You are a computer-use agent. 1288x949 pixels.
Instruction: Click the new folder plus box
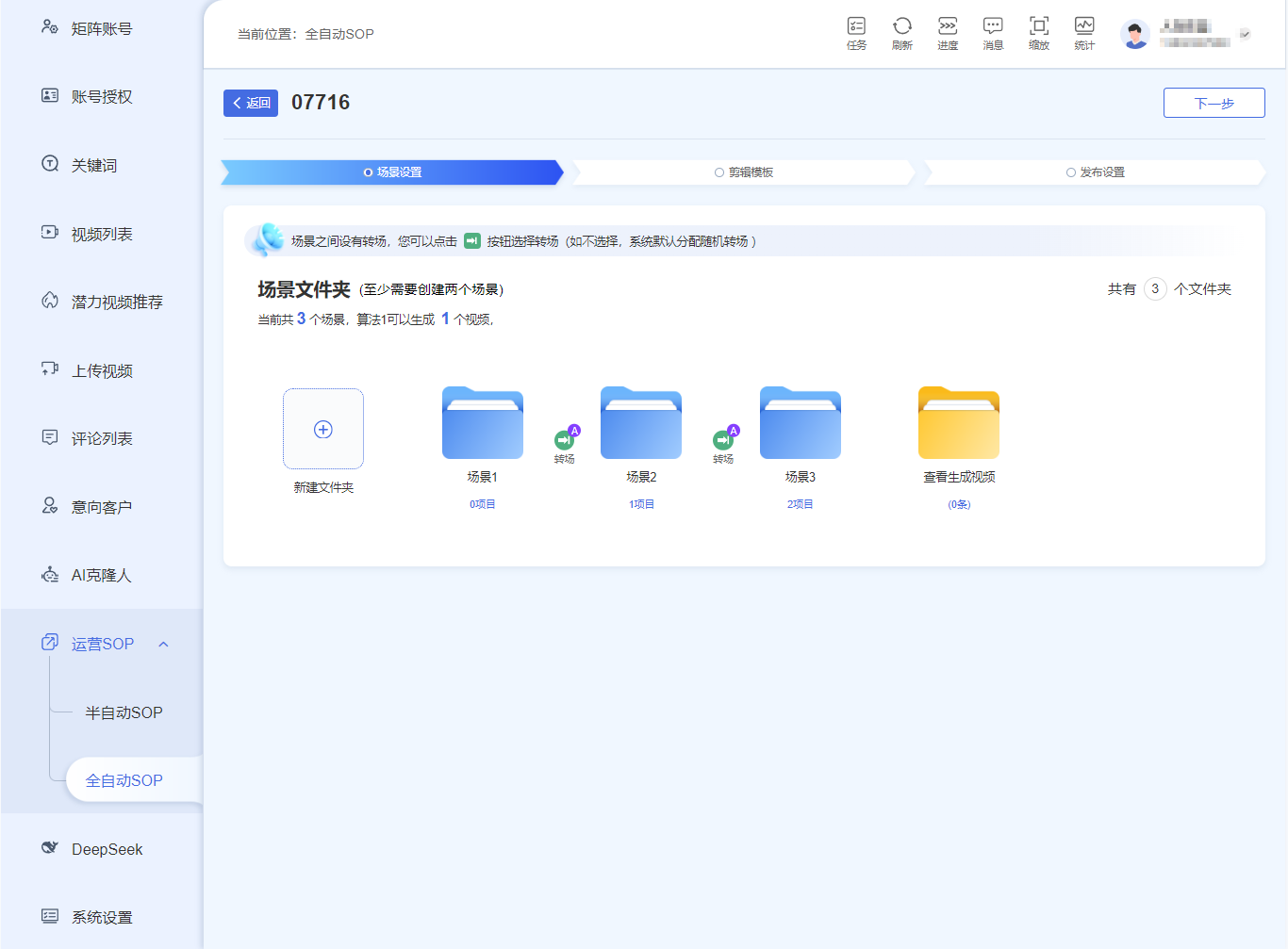tap(323, 429)
